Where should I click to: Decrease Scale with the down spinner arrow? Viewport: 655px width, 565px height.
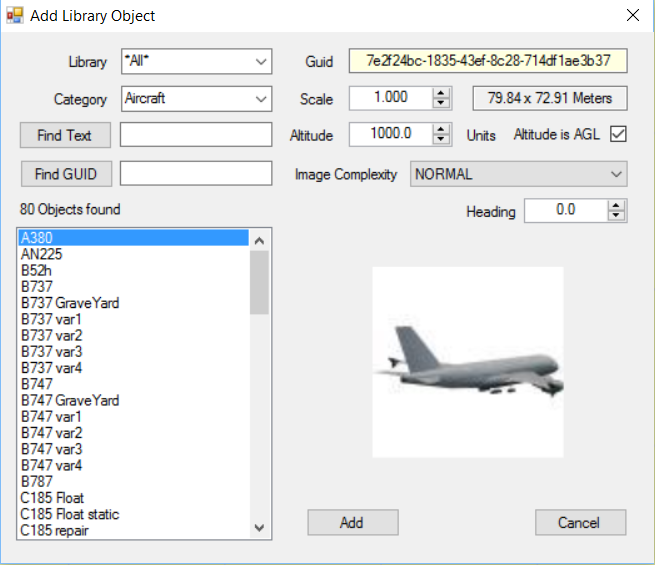441,104
